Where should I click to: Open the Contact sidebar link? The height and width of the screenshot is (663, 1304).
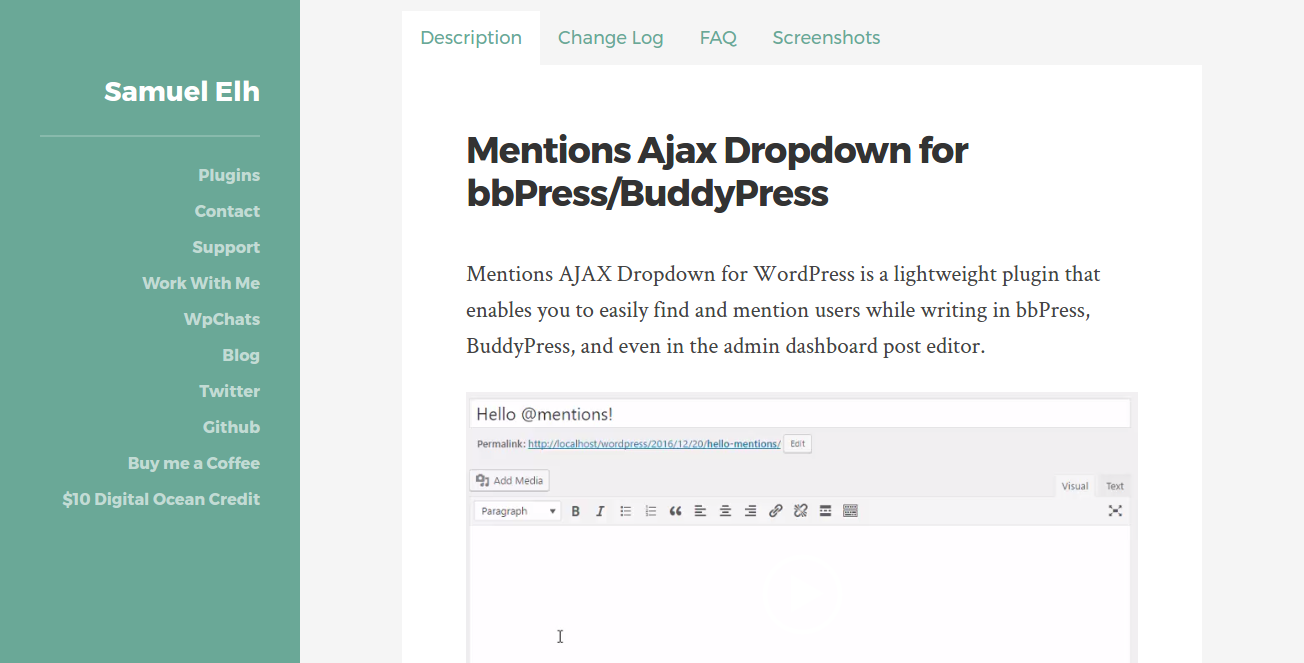(x=227, y=211)
